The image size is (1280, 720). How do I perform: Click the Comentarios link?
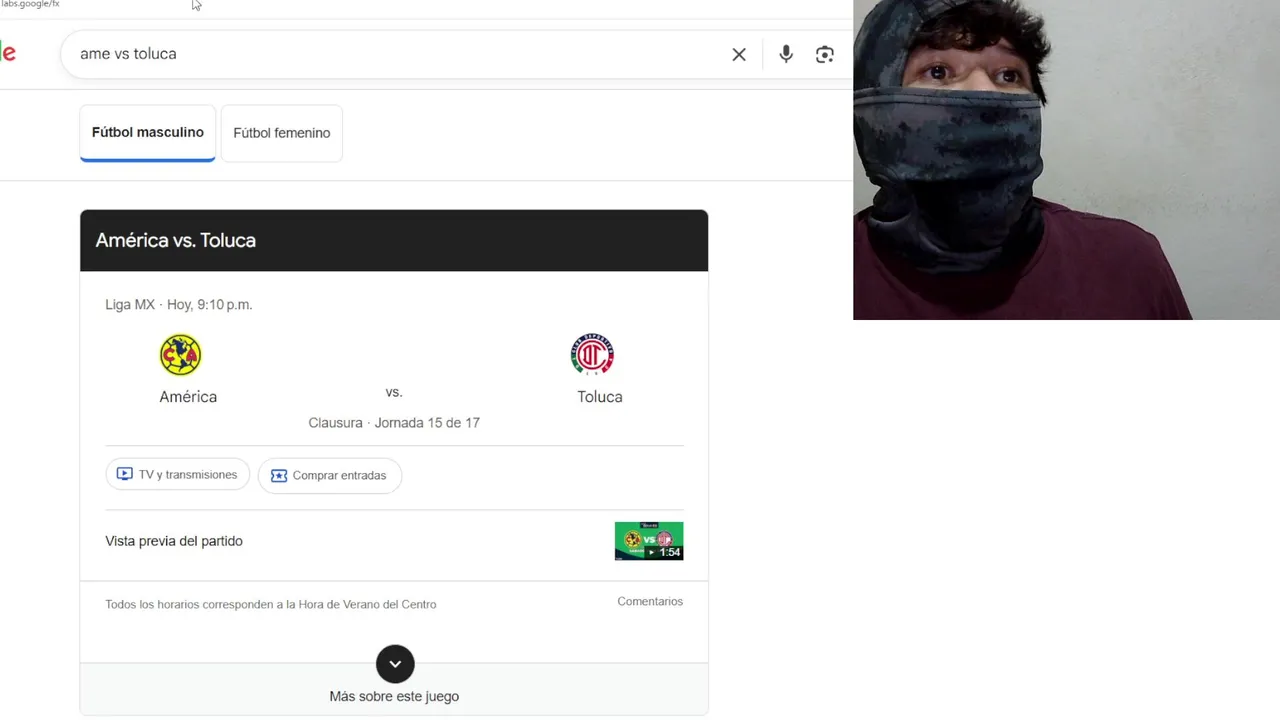point(650,602)
